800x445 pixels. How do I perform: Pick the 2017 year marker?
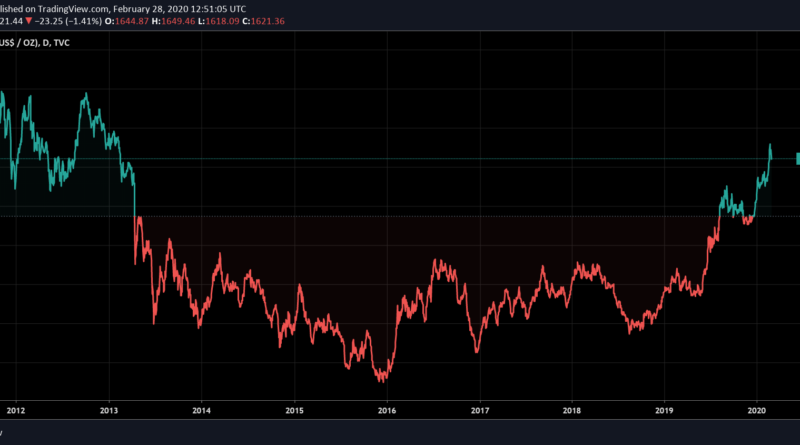click(x=480, y=409)
